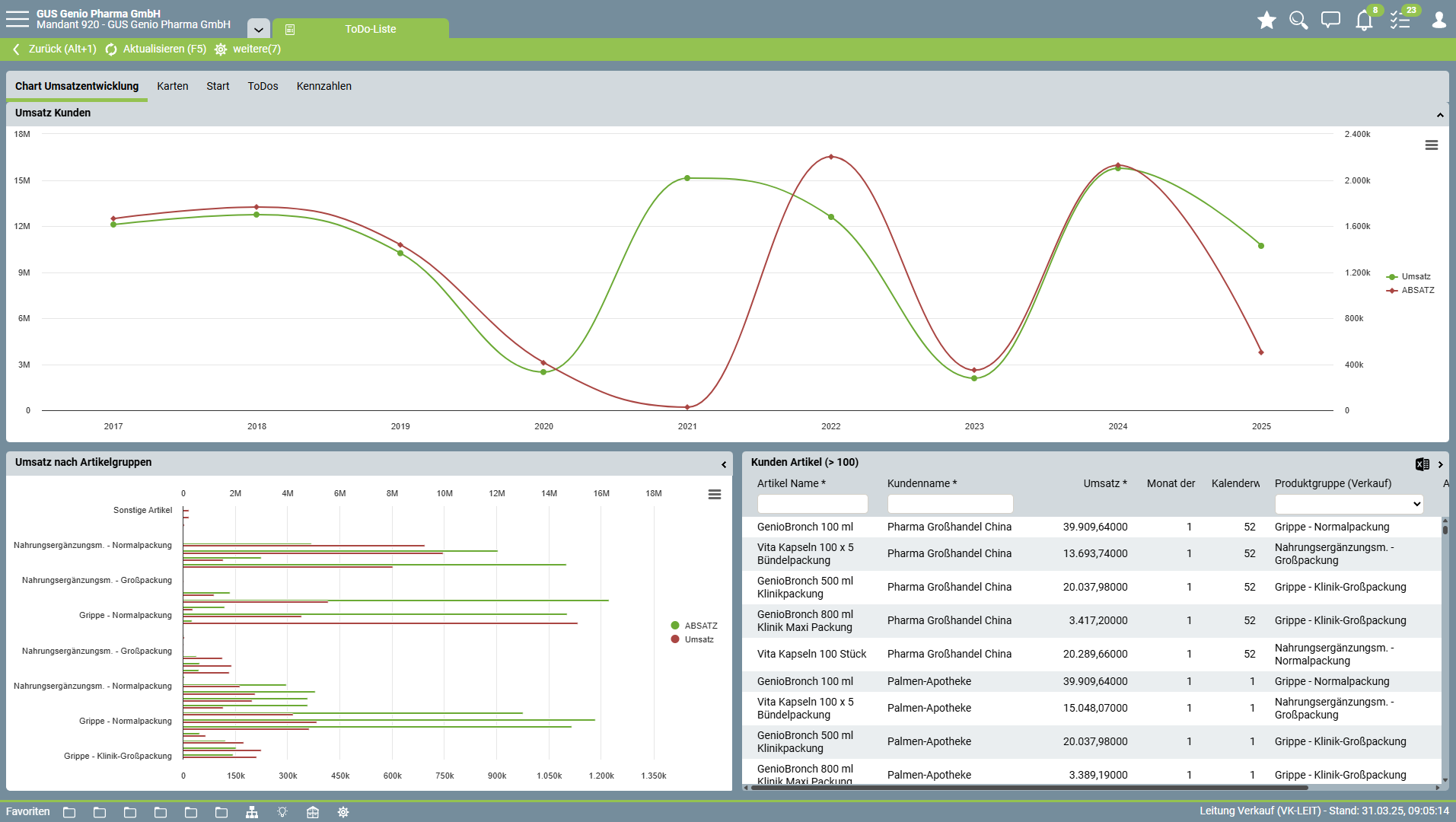This screenshot has height=822, width=1456.
Task: Open the chat messages icon
Action: [x=1330, y=21]
